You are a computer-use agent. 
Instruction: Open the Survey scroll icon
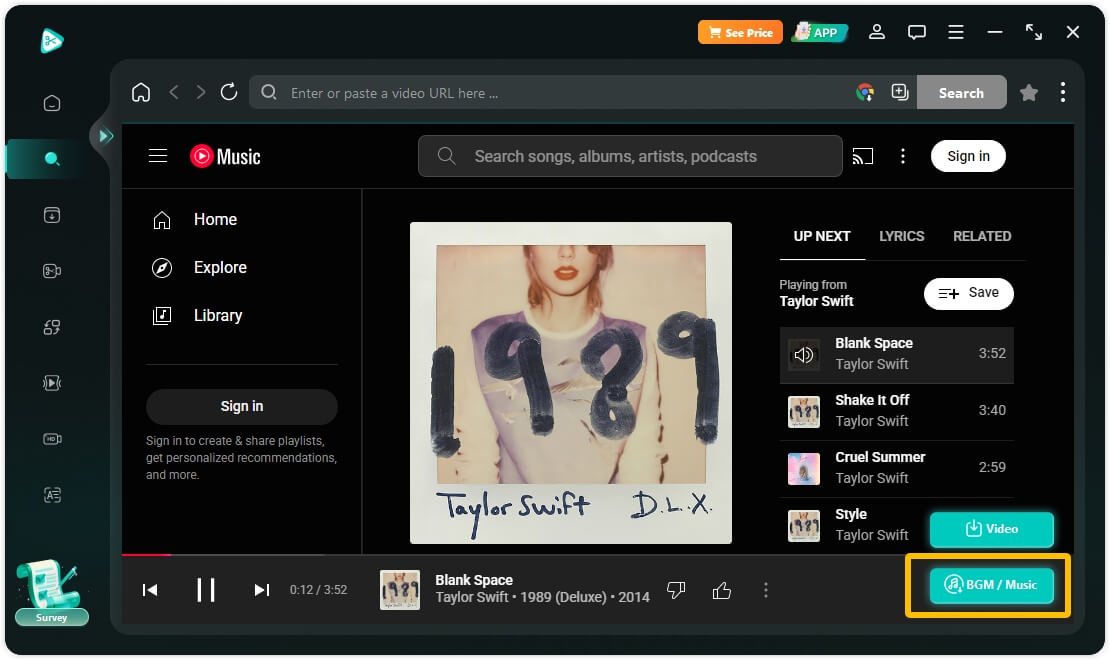51,592
